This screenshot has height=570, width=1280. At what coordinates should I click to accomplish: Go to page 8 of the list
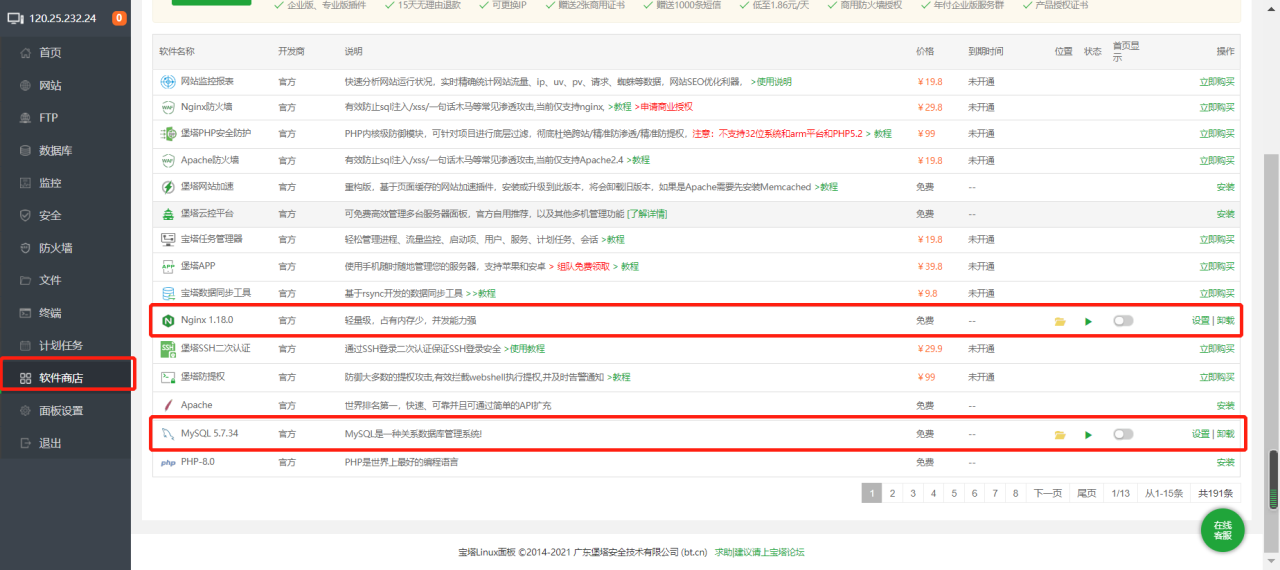coord(1015,493)
